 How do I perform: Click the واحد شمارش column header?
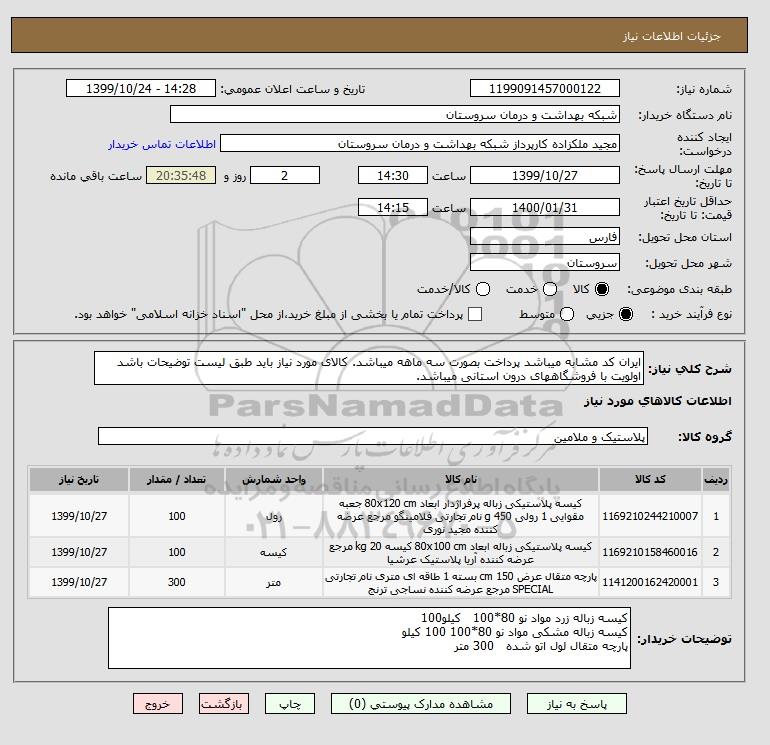click(x=274, y=479)
